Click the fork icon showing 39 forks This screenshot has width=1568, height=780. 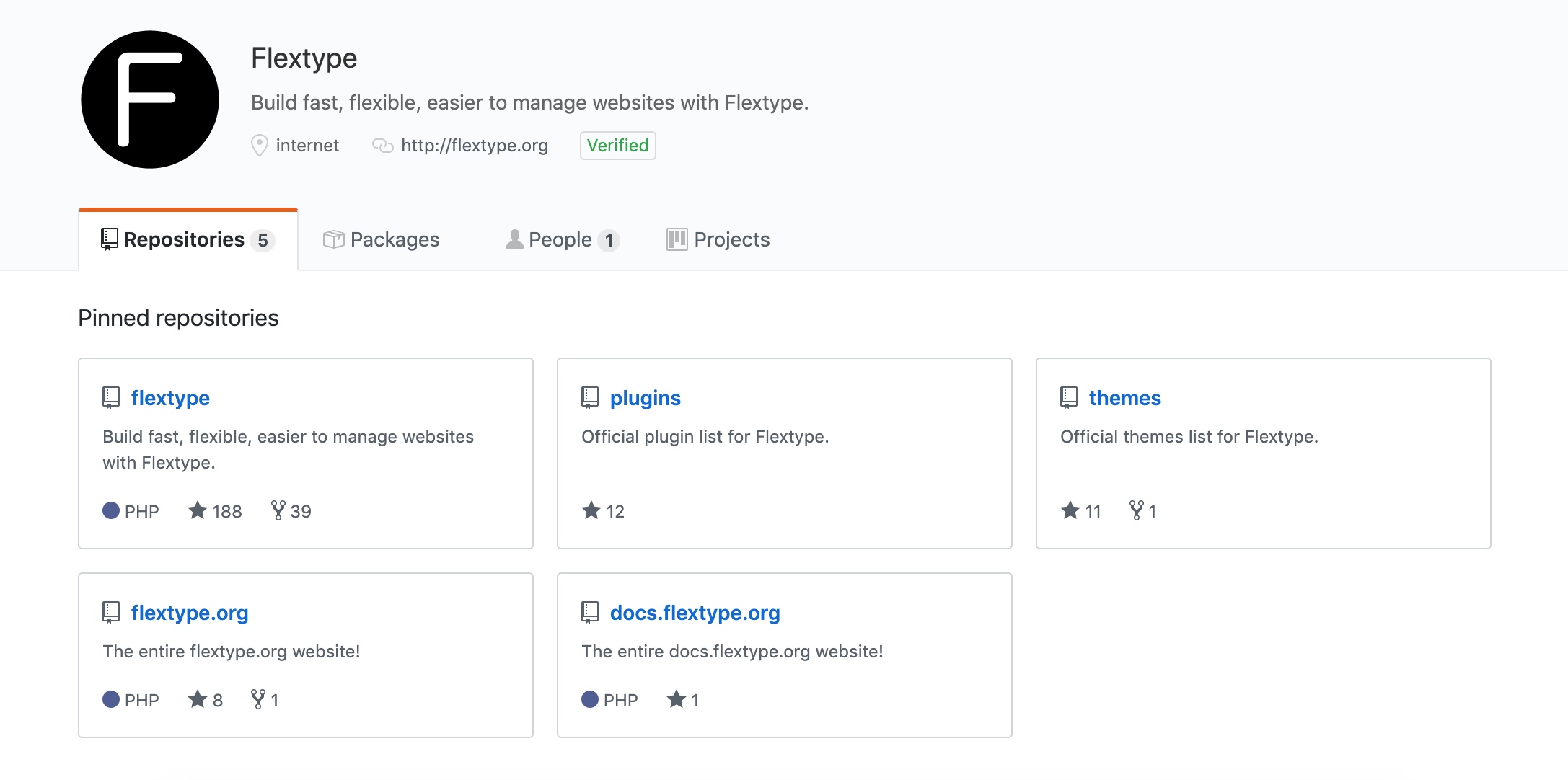click(x=278, y=510)
